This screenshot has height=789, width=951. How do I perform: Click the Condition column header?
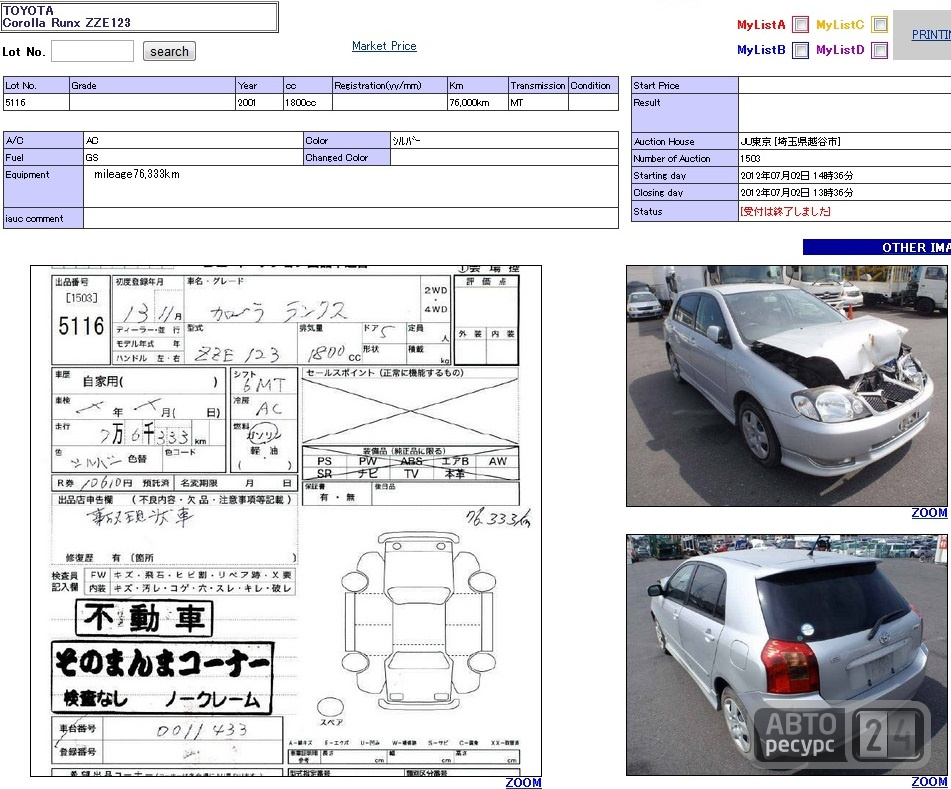point(593,86)
